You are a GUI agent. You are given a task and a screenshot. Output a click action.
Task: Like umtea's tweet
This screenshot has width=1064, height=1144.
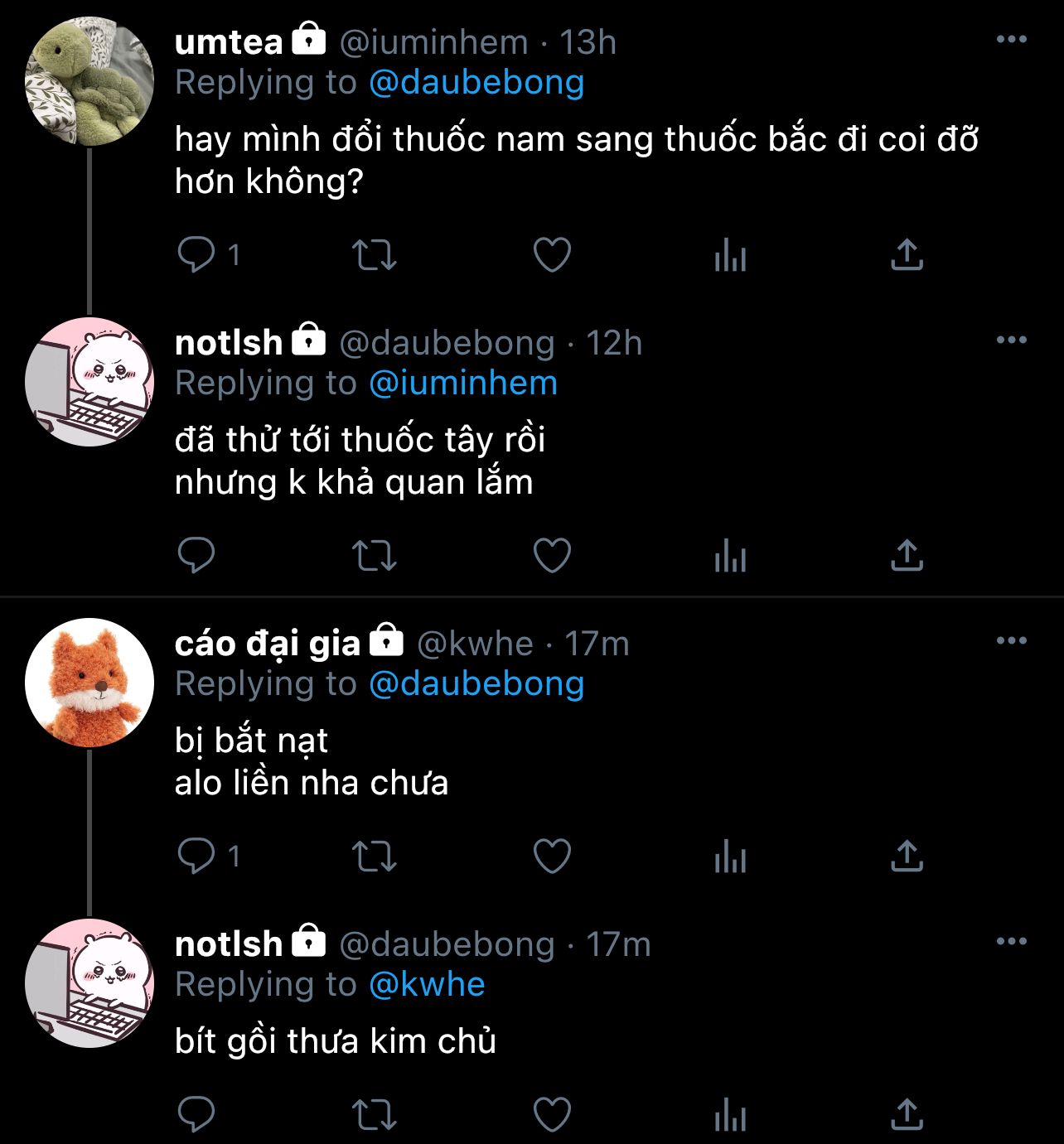point(552,254)
